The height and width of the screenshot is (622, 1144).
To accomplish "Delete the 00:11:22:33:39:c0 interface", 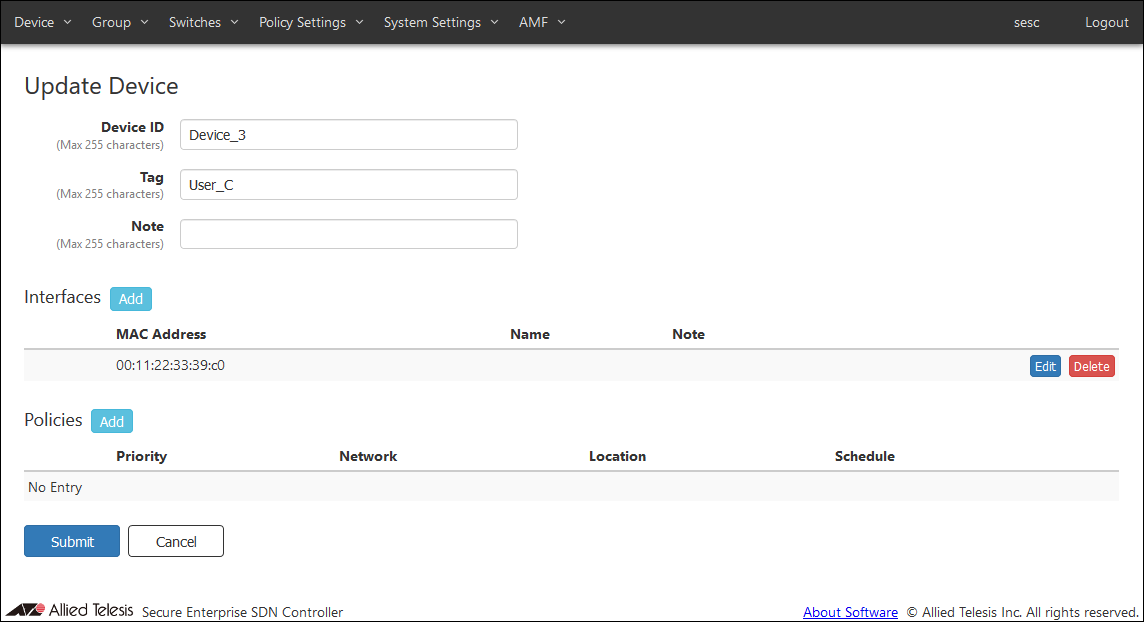I will [x=1091, y=366].
